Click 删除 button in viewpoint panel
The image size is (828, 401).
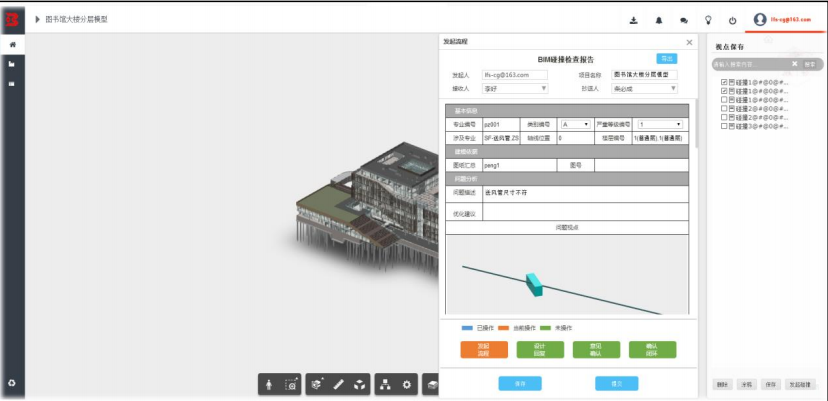(x=722, y=385)
